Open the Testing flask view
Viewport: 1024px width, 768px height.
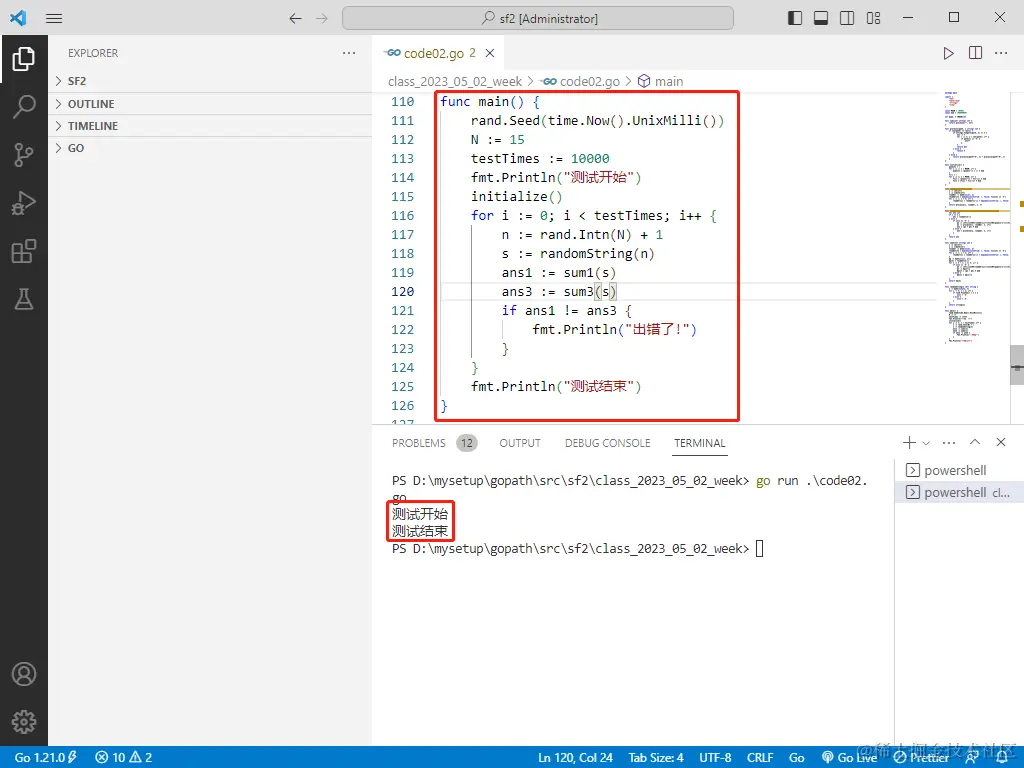point(24,299)
